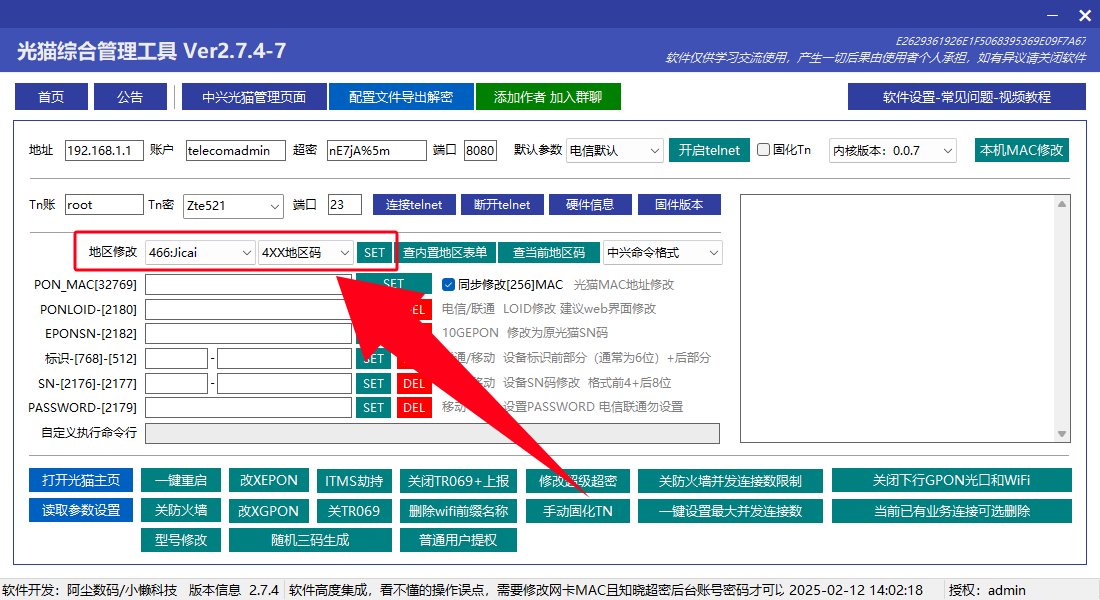Open 软件设置-常见问题-视频教程

pos(967,97)
